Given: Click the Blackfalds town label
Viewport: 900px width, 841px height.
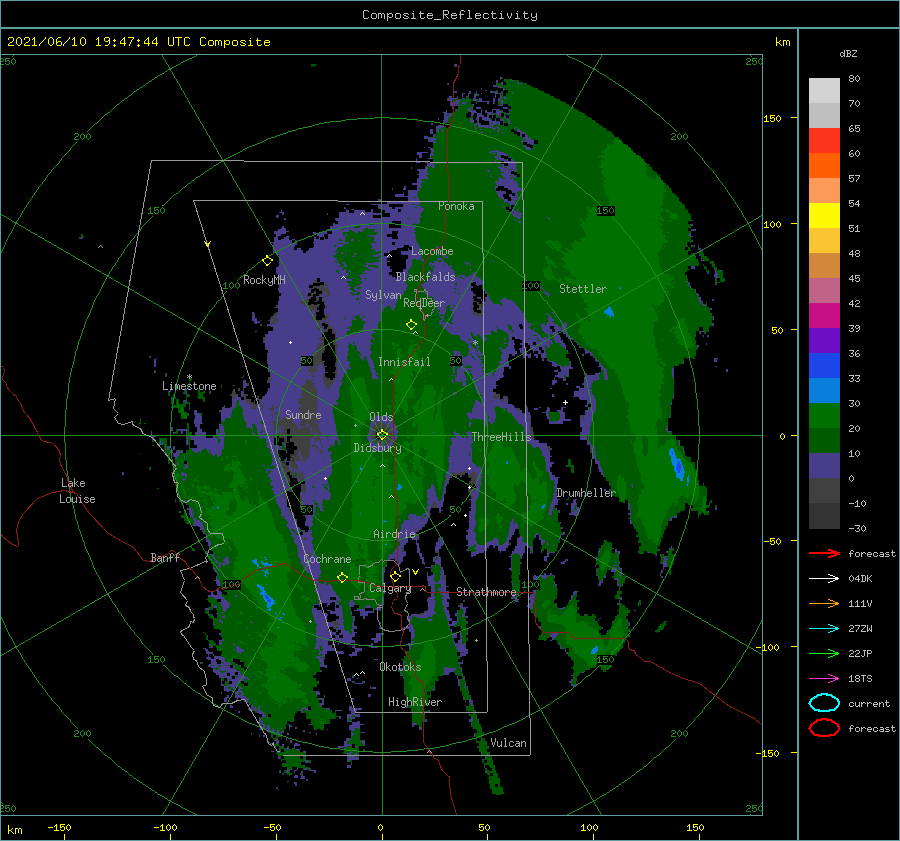Looking at the screenshot, I should (425, 277).
